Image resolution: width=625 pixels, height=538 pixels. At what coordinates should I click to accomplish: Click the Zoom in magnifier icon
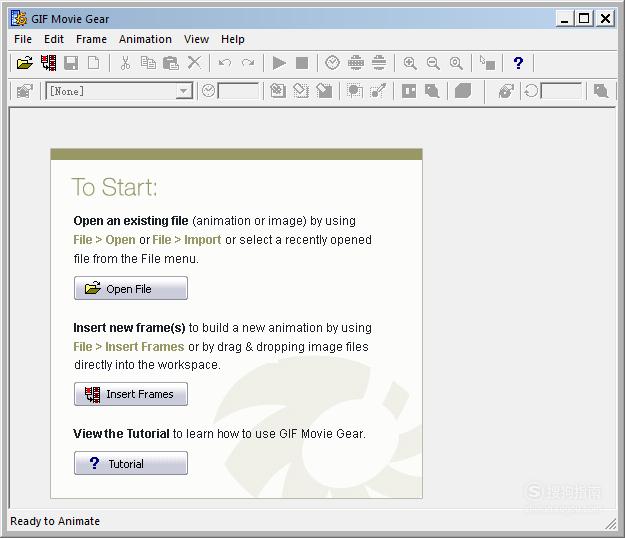point(410,63)
